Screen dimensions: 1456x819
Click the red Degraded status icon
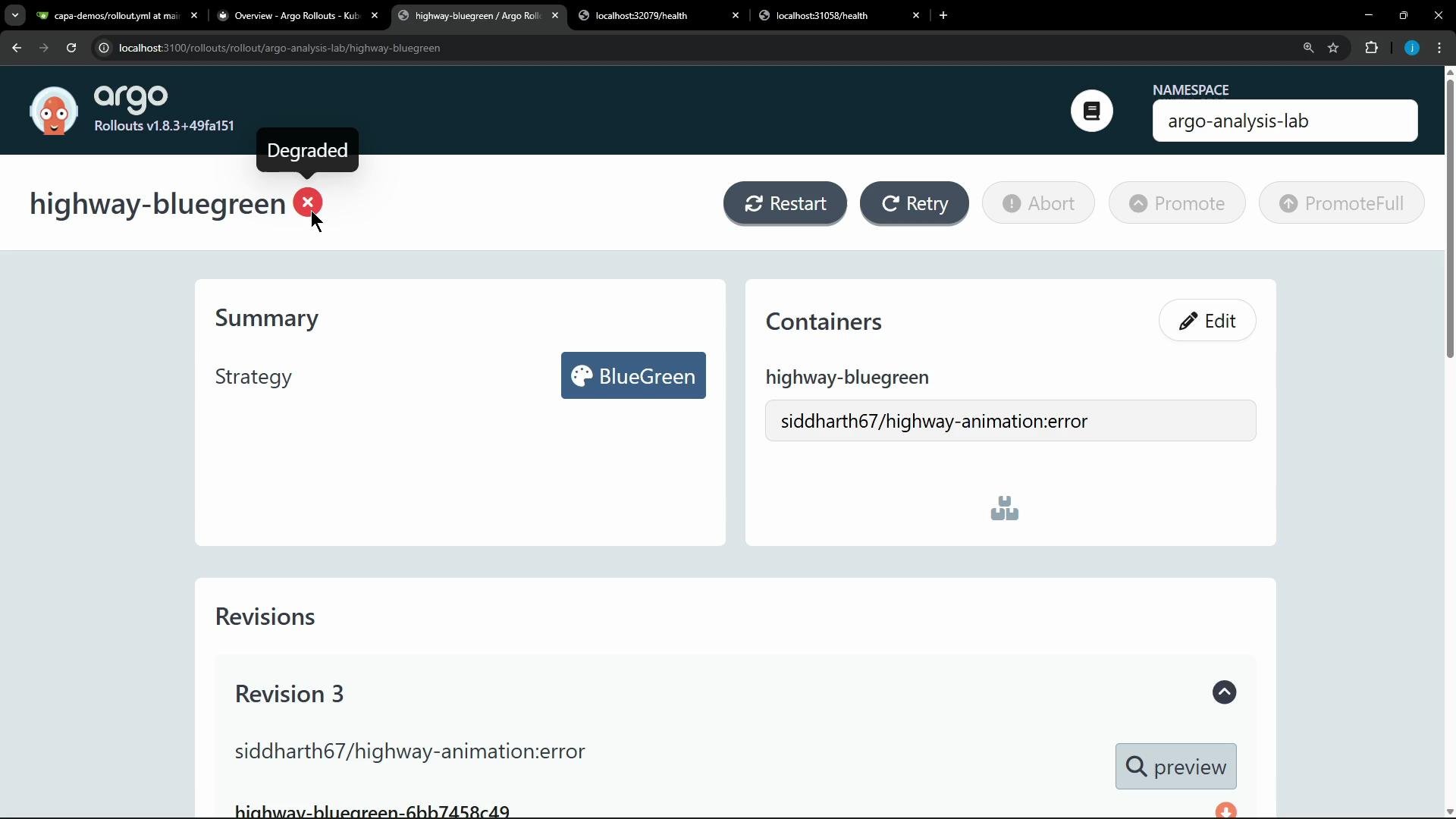(308, 202)
